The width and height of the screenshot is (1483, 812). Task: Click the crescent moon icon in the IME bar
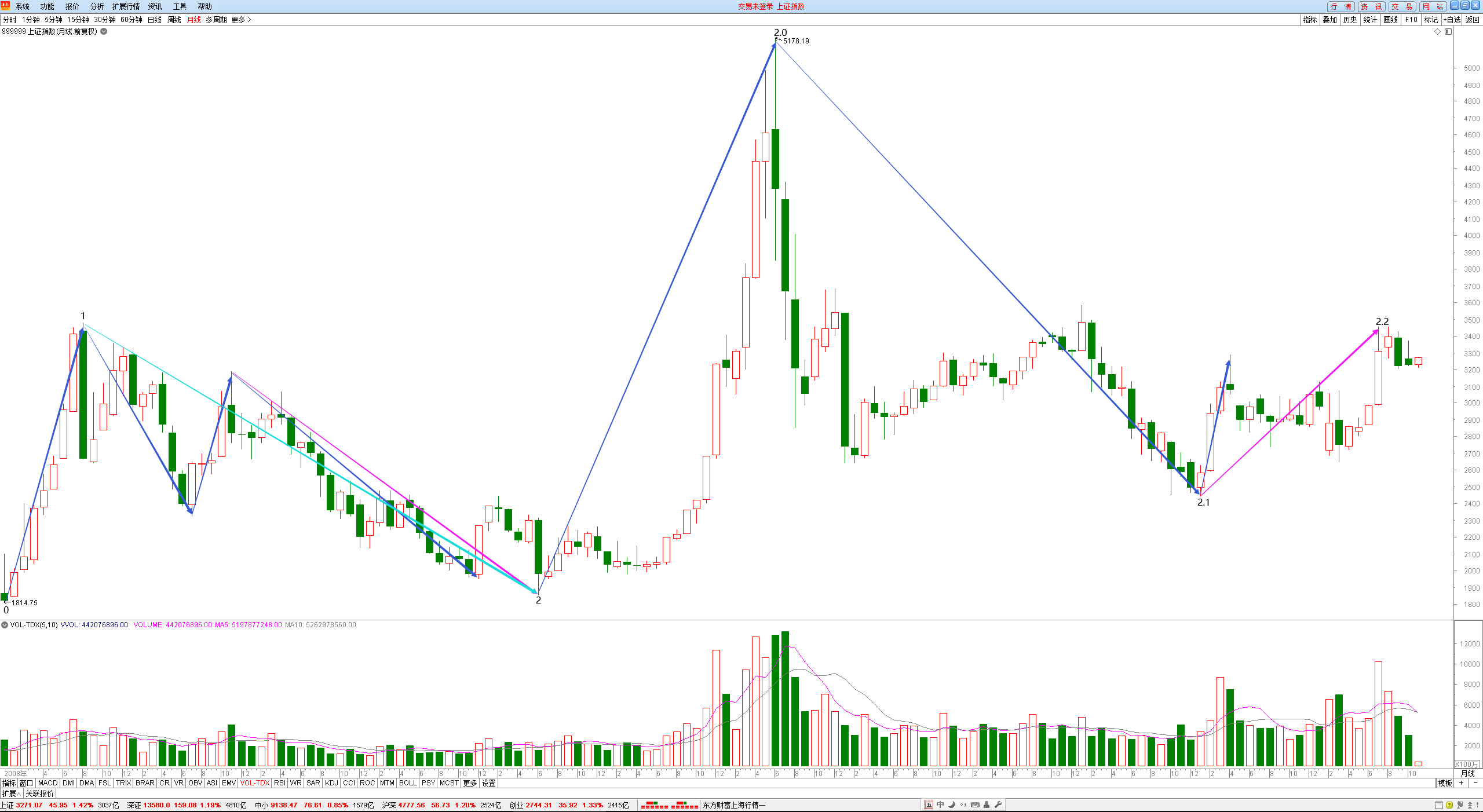click(x=952, y=804)
